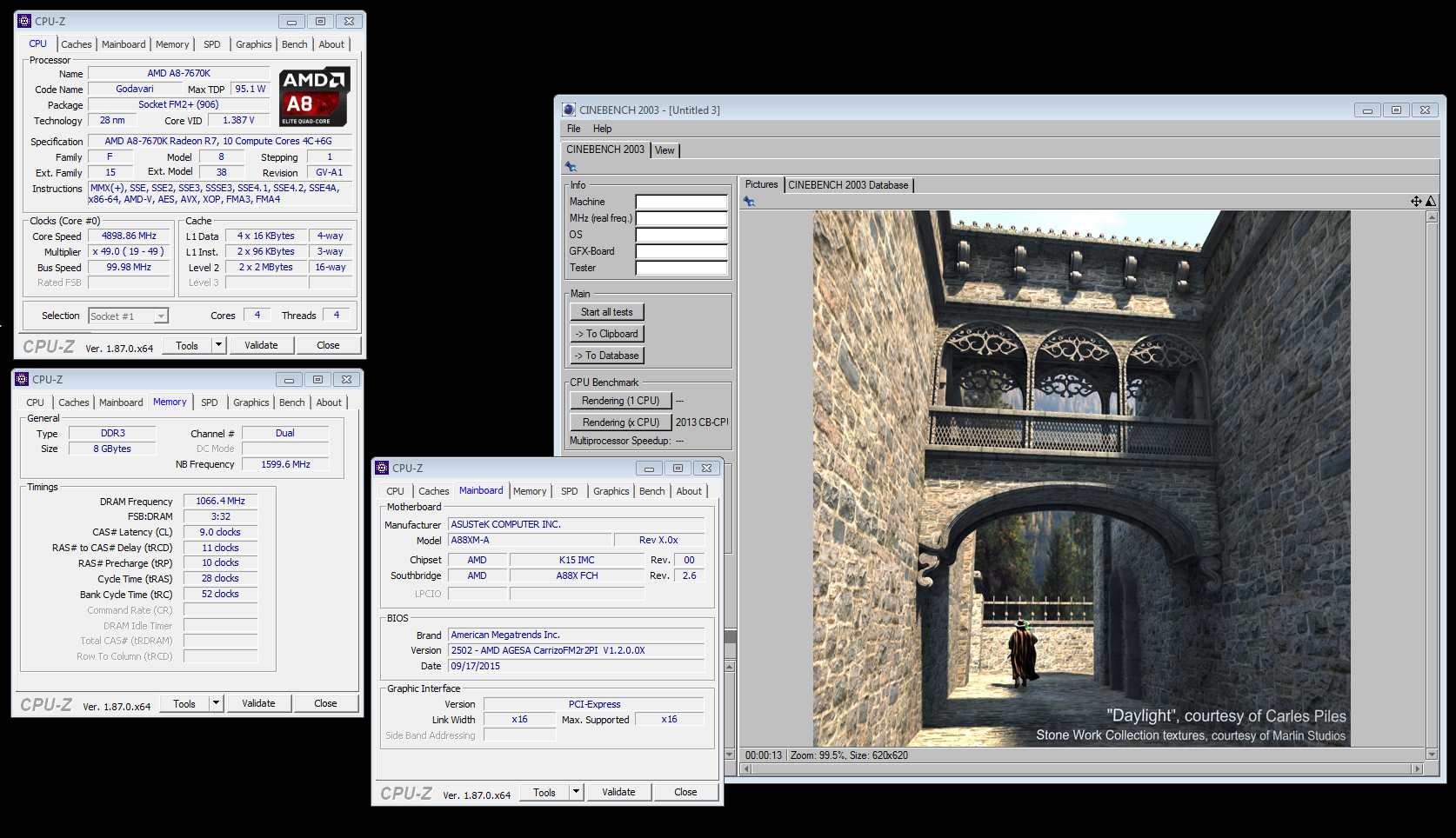Image resolution: width=1456 pixels, height=838 pixels.
Task: Open Graphics tab in Mainboard window
Action: coord(611,491)
